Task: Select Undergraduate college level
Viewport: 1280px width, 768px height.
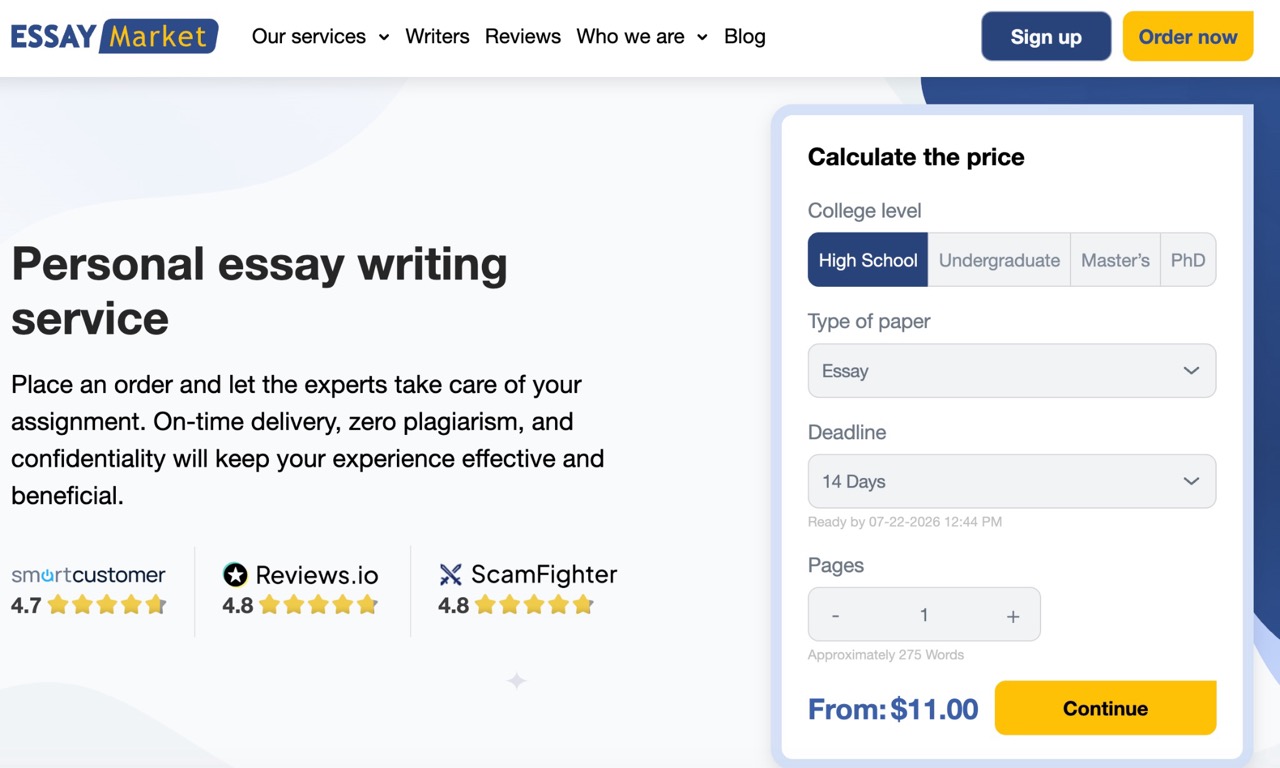Action: point(999,260)
